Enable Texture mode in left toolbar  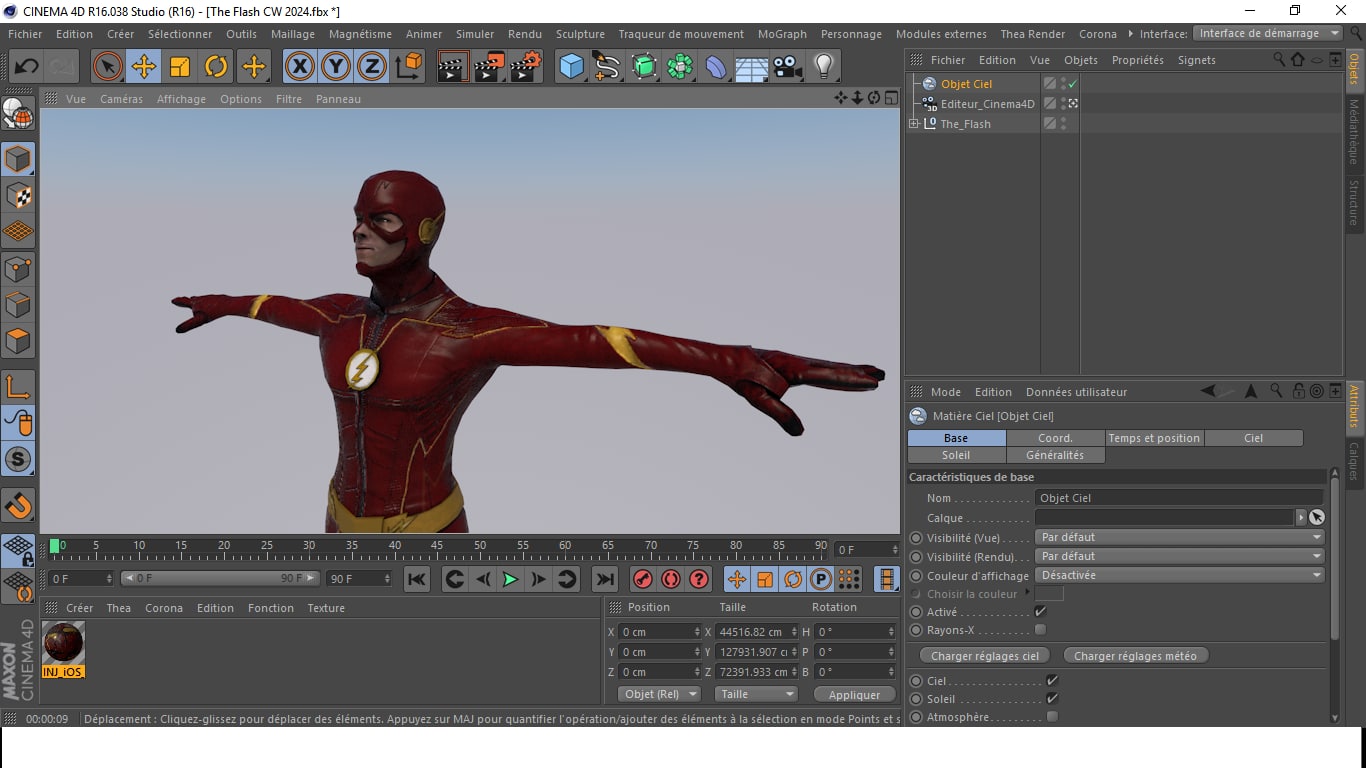pos(18,195)
